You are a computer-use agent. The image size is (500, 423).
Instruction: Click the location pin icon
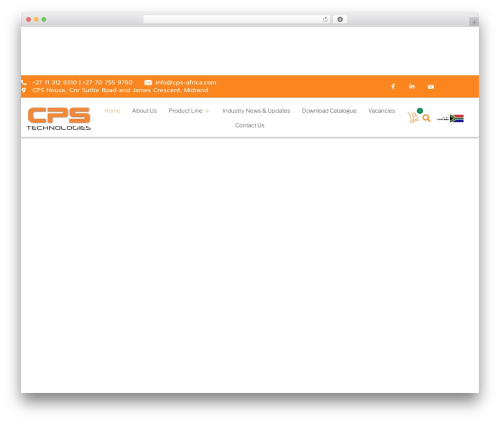pyautogui.click(x=24, y=90)
